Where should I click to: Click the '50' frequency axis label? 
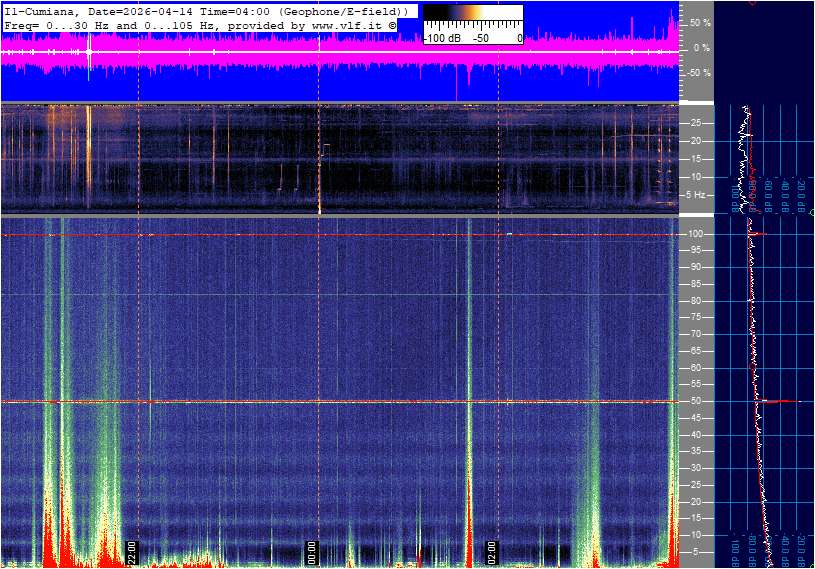(696, 401)
